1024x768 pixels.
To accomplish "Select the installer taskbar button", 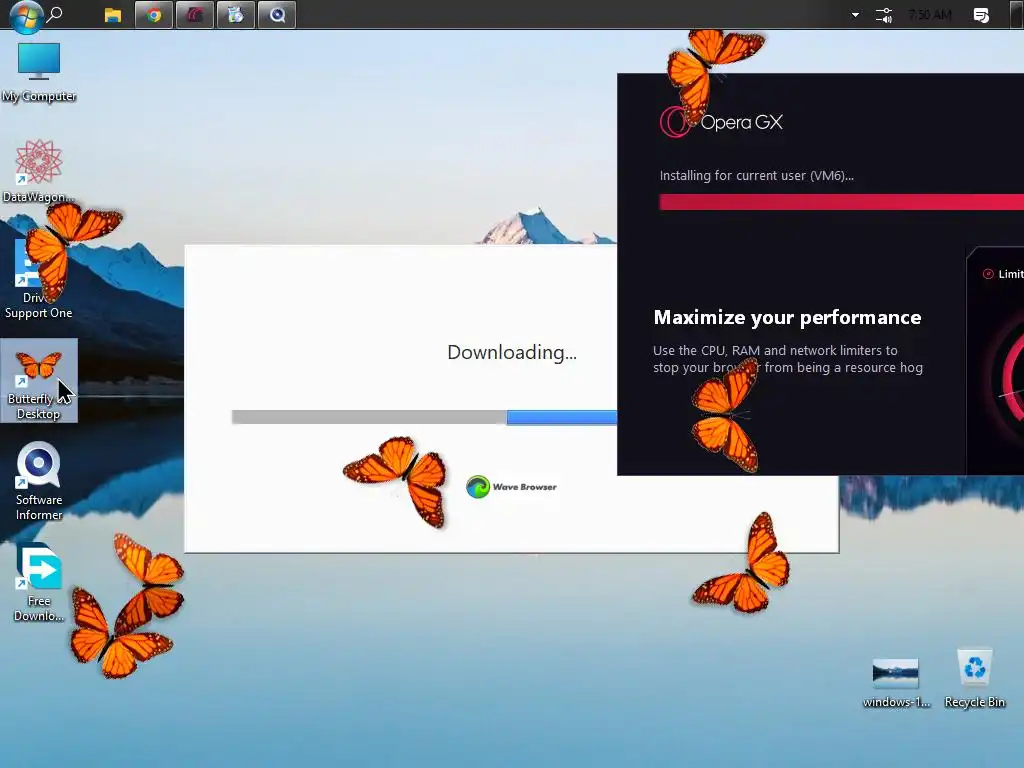I will coord(236,14).
